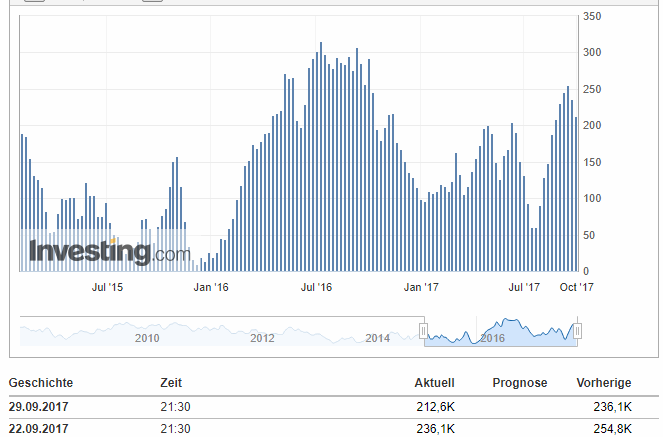
Task: Click the highlighted 2016 range in navigator
Action: (x=493, y=338)
